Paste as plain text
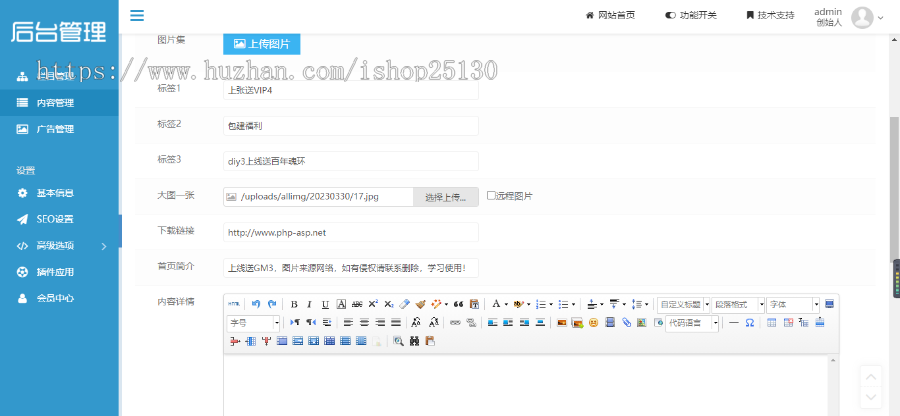900x416 pixels. 475,304
